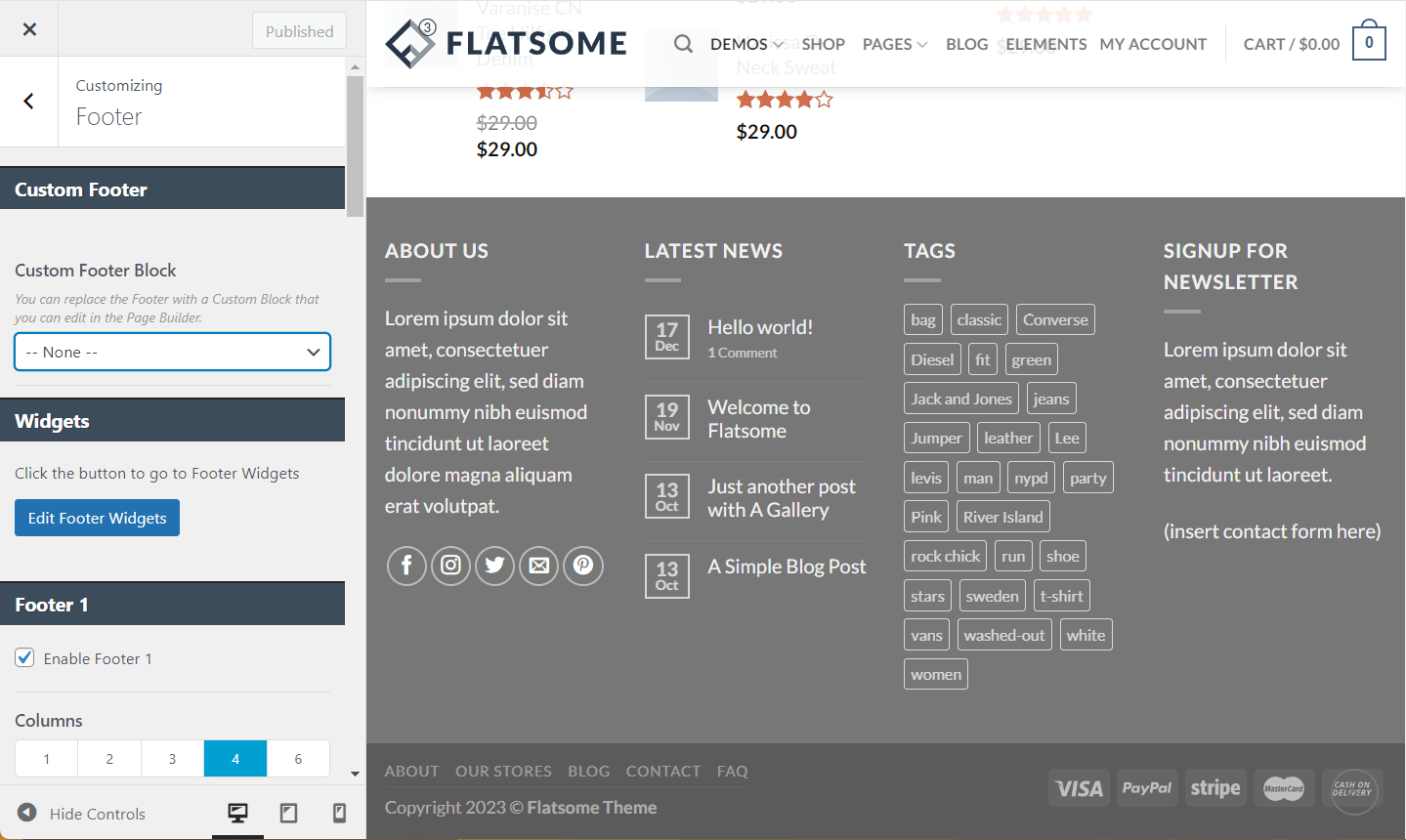
Task: Click the Pinterest social icon
Action: pyautogui.click(x=582, y=566)
